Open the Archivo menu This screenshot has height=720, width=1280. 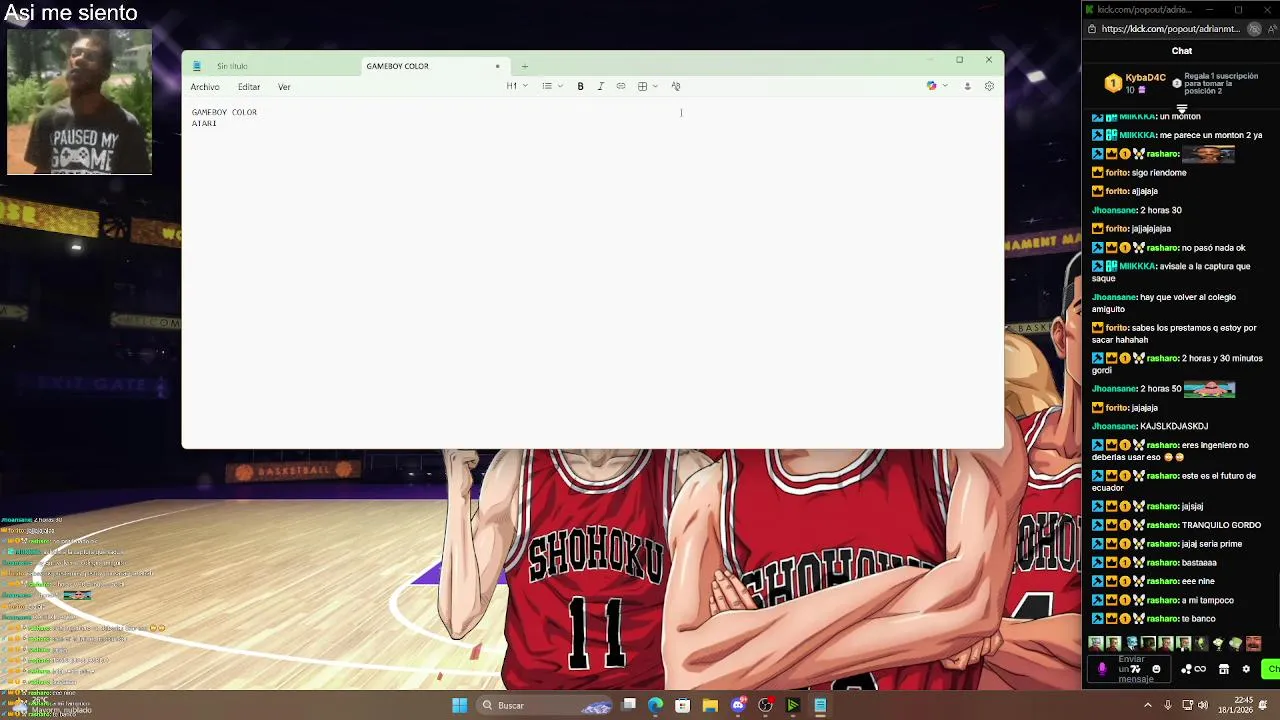(x=205, y=87)
